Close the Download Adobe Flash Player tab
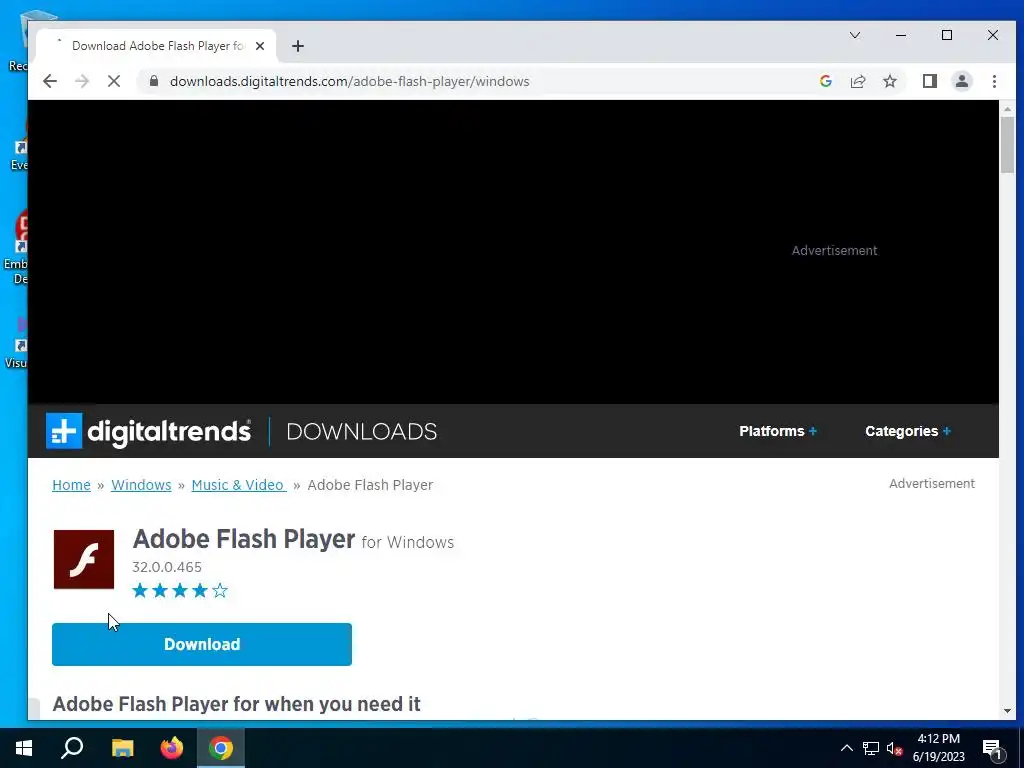 pyautogui.click(x=260, y=46)
